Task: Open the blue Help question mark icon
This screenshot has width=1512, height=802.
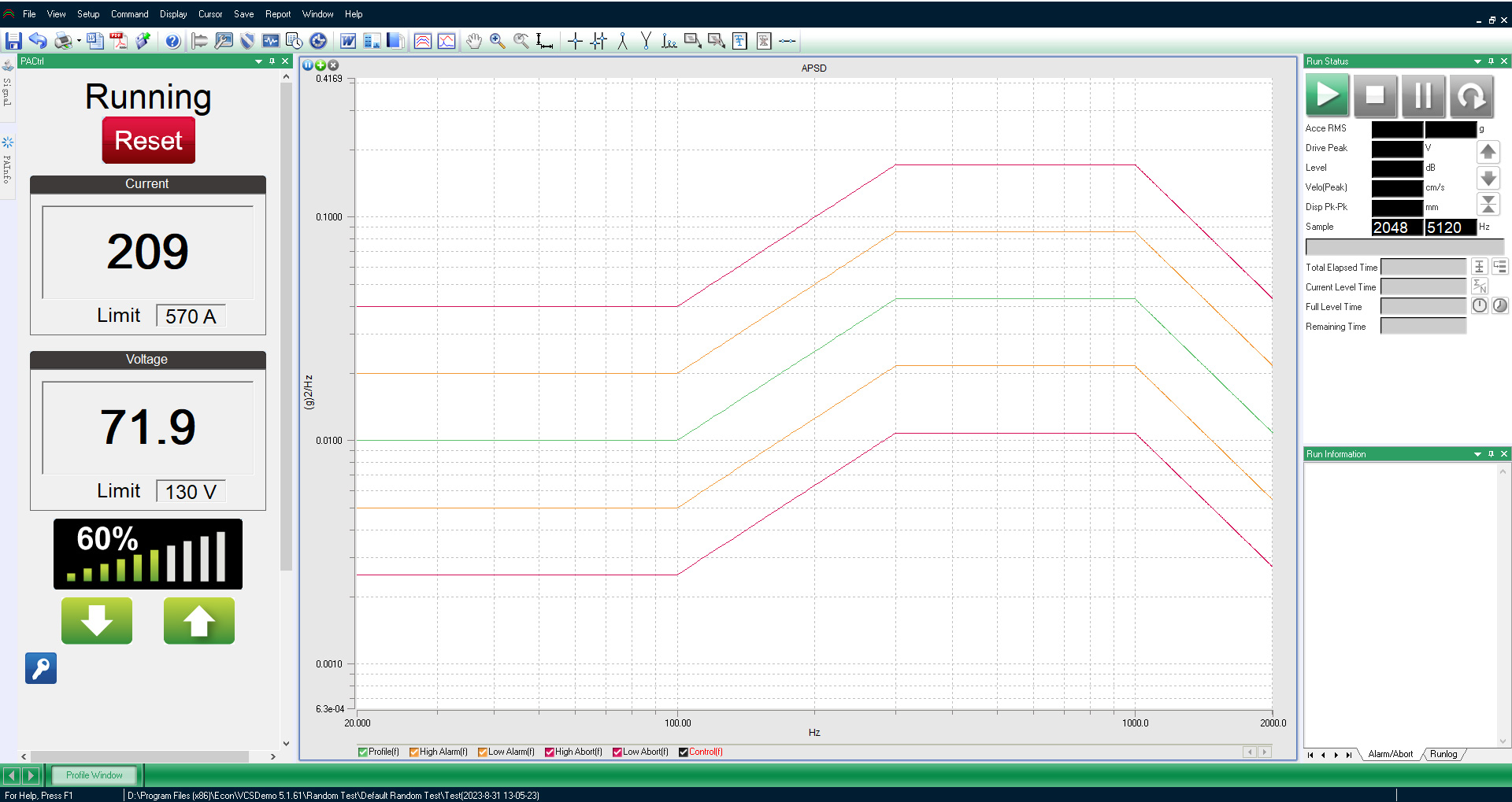Action: tap(172, 41)
